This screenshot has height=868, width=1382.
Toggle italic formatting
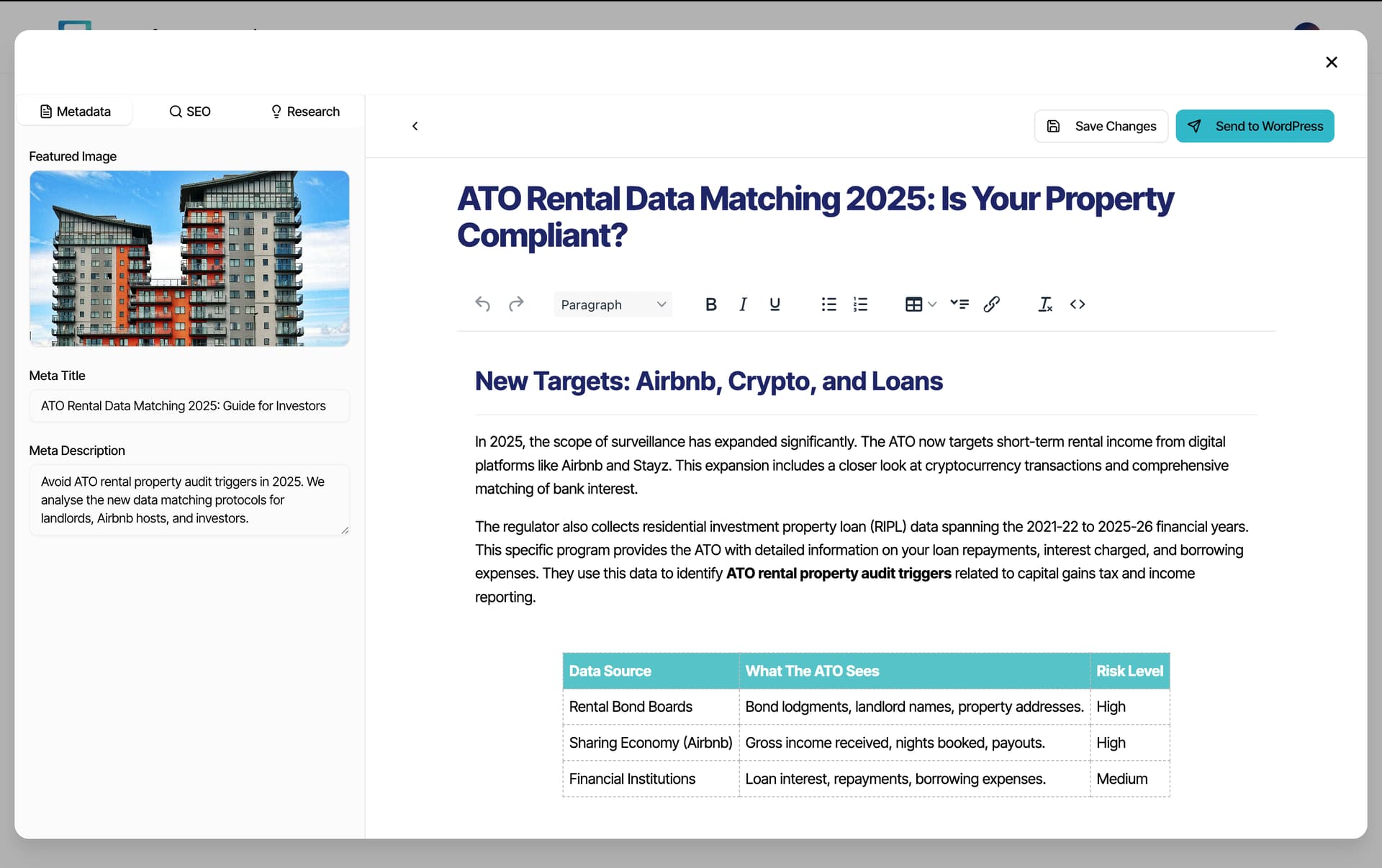point(743,304)
